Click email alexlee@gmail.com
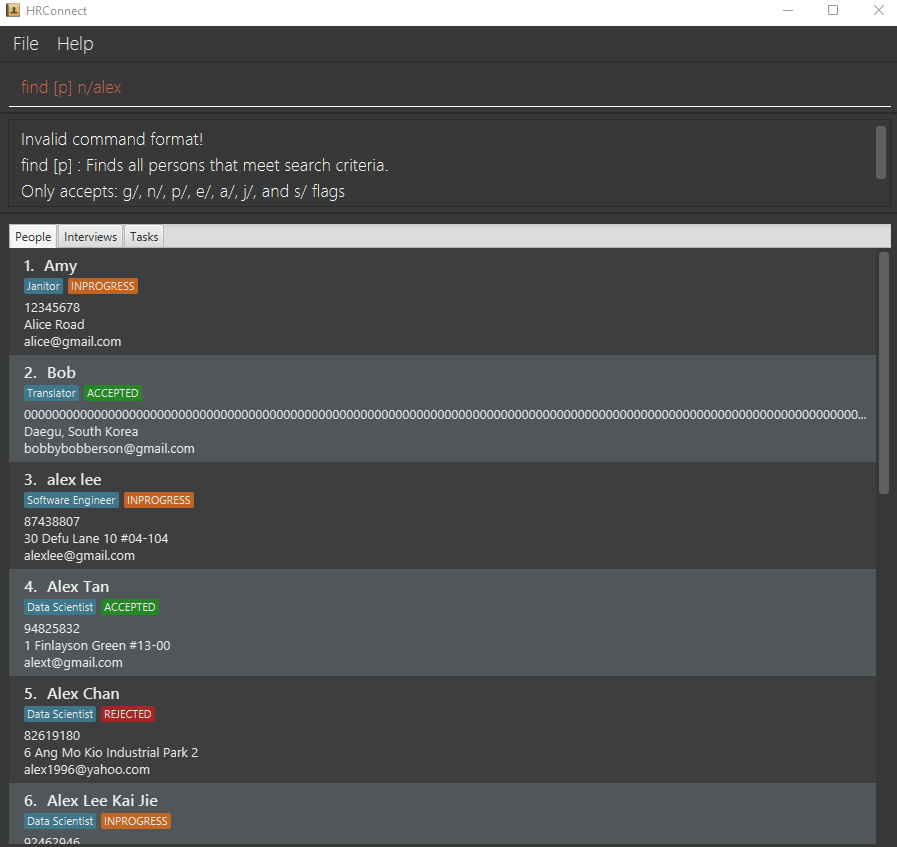Screen dimensions: 897x847 pos(80,555)
